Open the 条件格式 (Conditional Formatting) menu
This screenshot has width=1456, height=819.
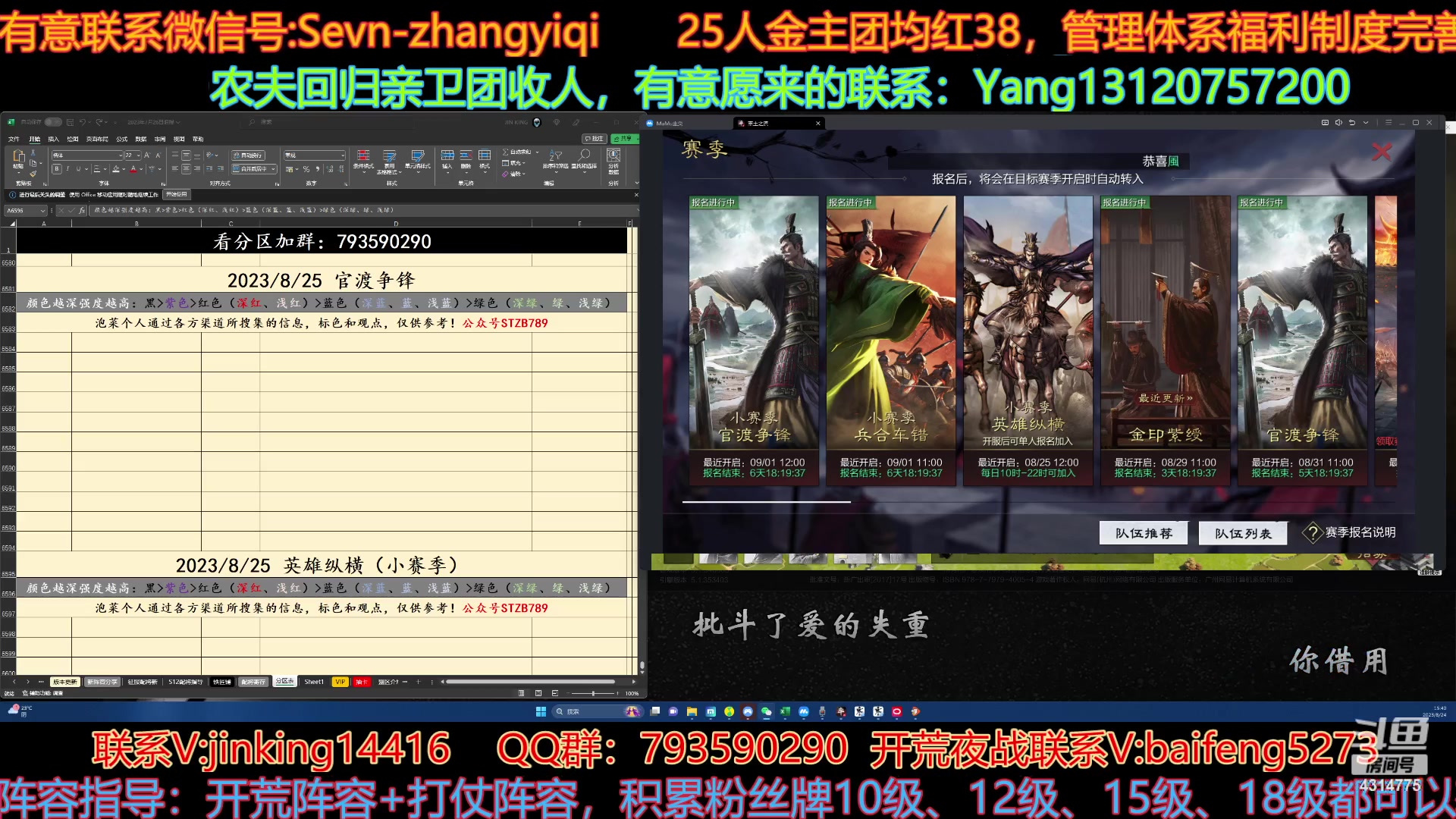pyautogui.click(x=363, y=161)
